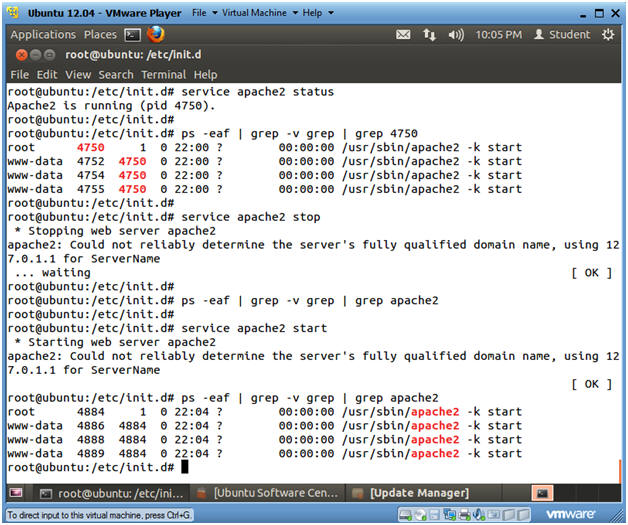Click the VMware hard disk status icon
The image size is (628, 525).
click(405, 515)
